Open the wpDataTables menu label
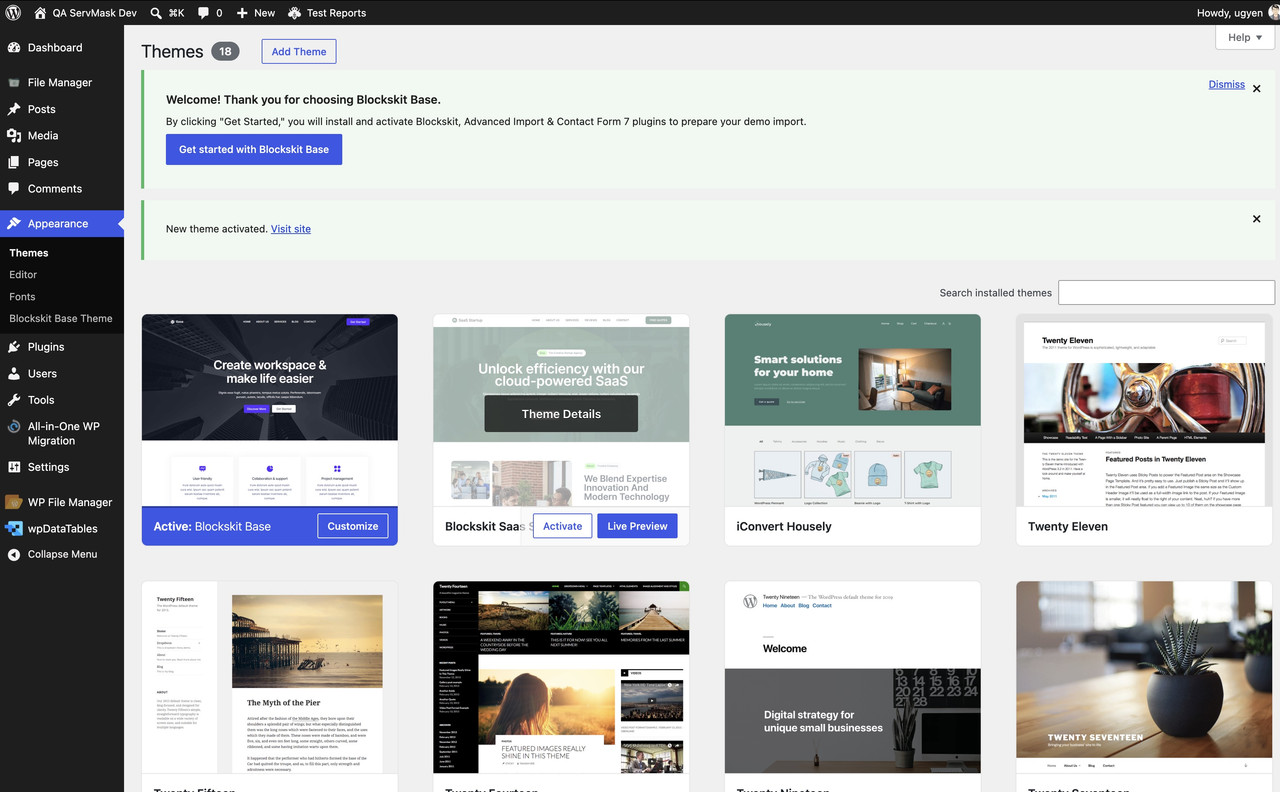The height and width of the screenshot is (792, 1280). [x=63, y=528]
